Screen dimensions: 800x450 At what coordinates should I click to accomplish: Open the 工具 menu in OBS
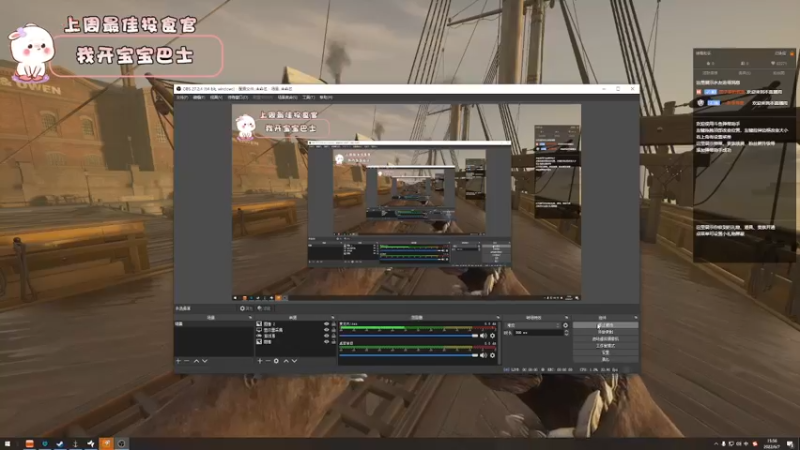click(308, 97)
